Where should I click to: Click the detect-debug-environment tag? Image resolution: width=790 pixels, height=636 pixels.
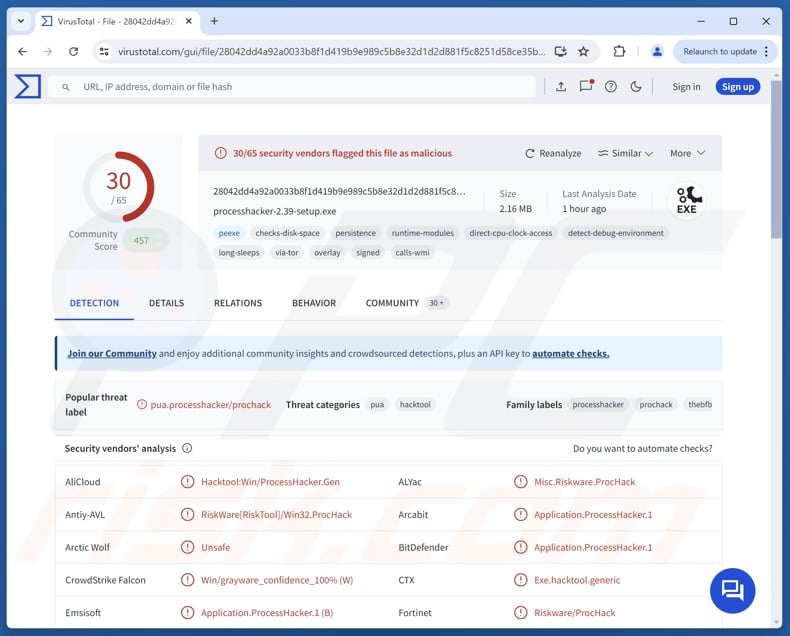coord(616,233)
